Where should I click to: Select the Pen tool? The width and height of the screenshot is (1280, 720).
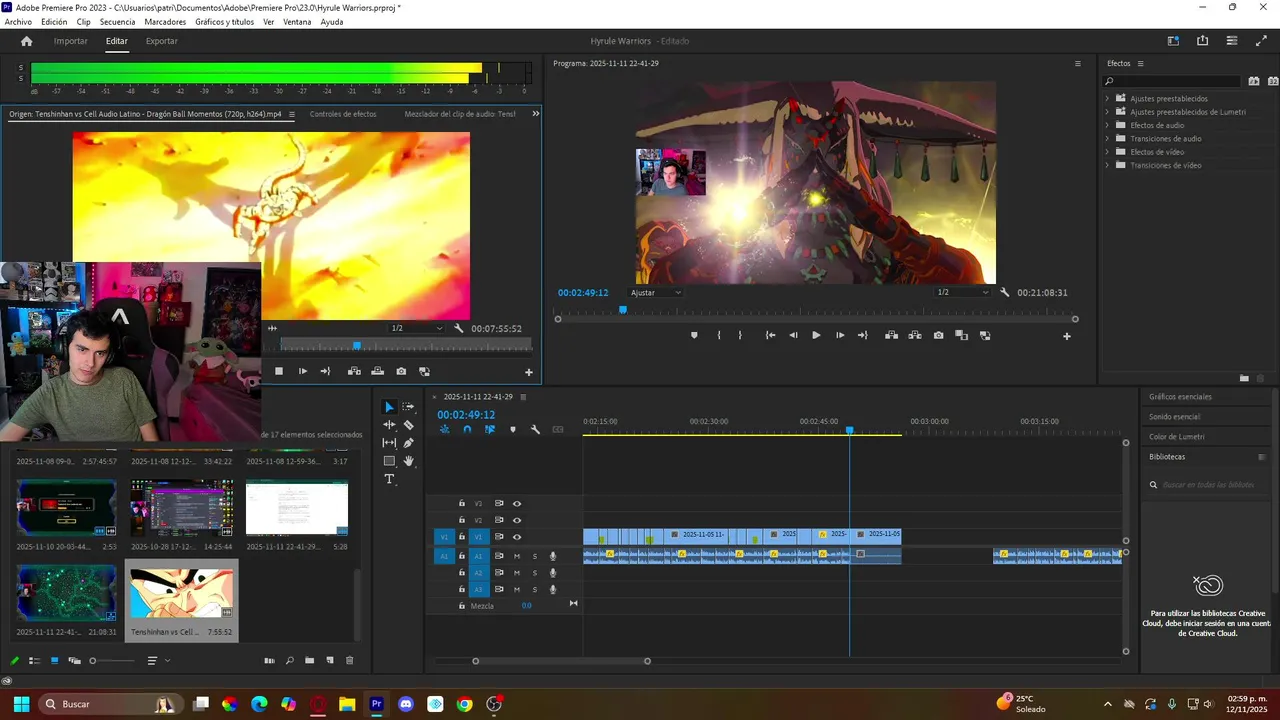[x=408, y=443]
